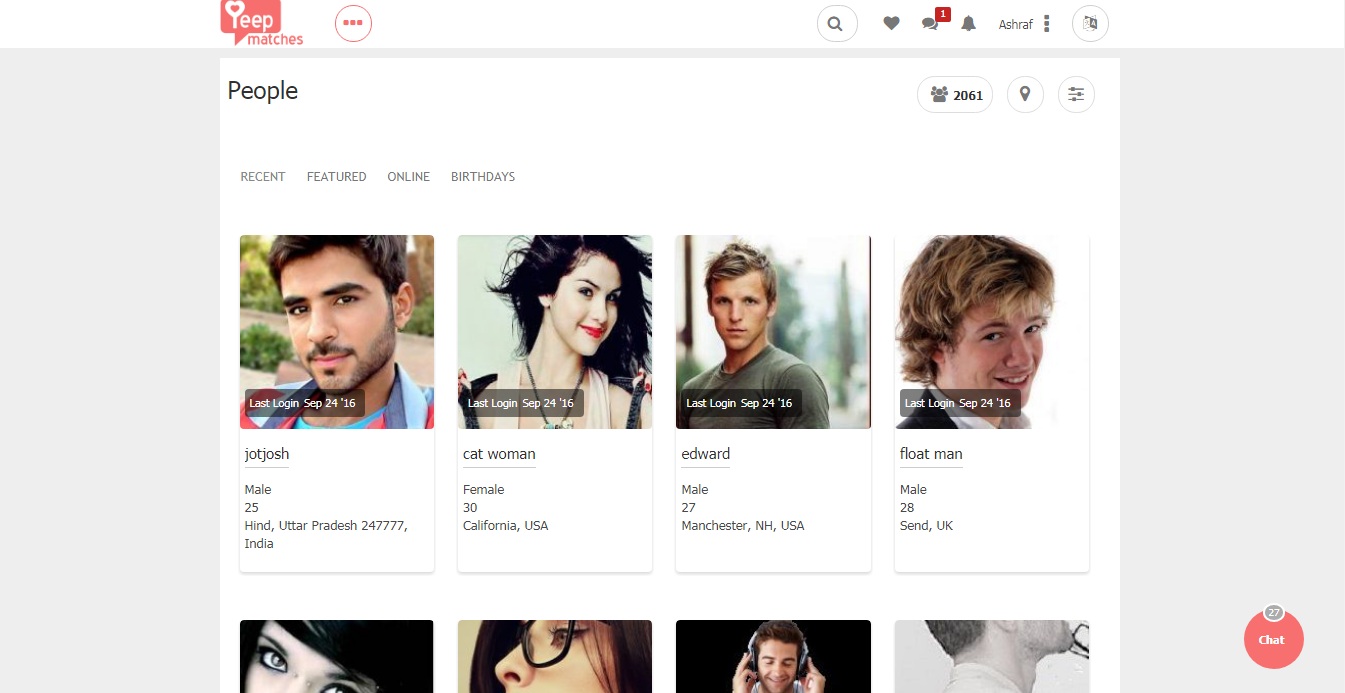Open the language translate icon
Screen dimensions: 1345x693
(x=1090, y=23)
